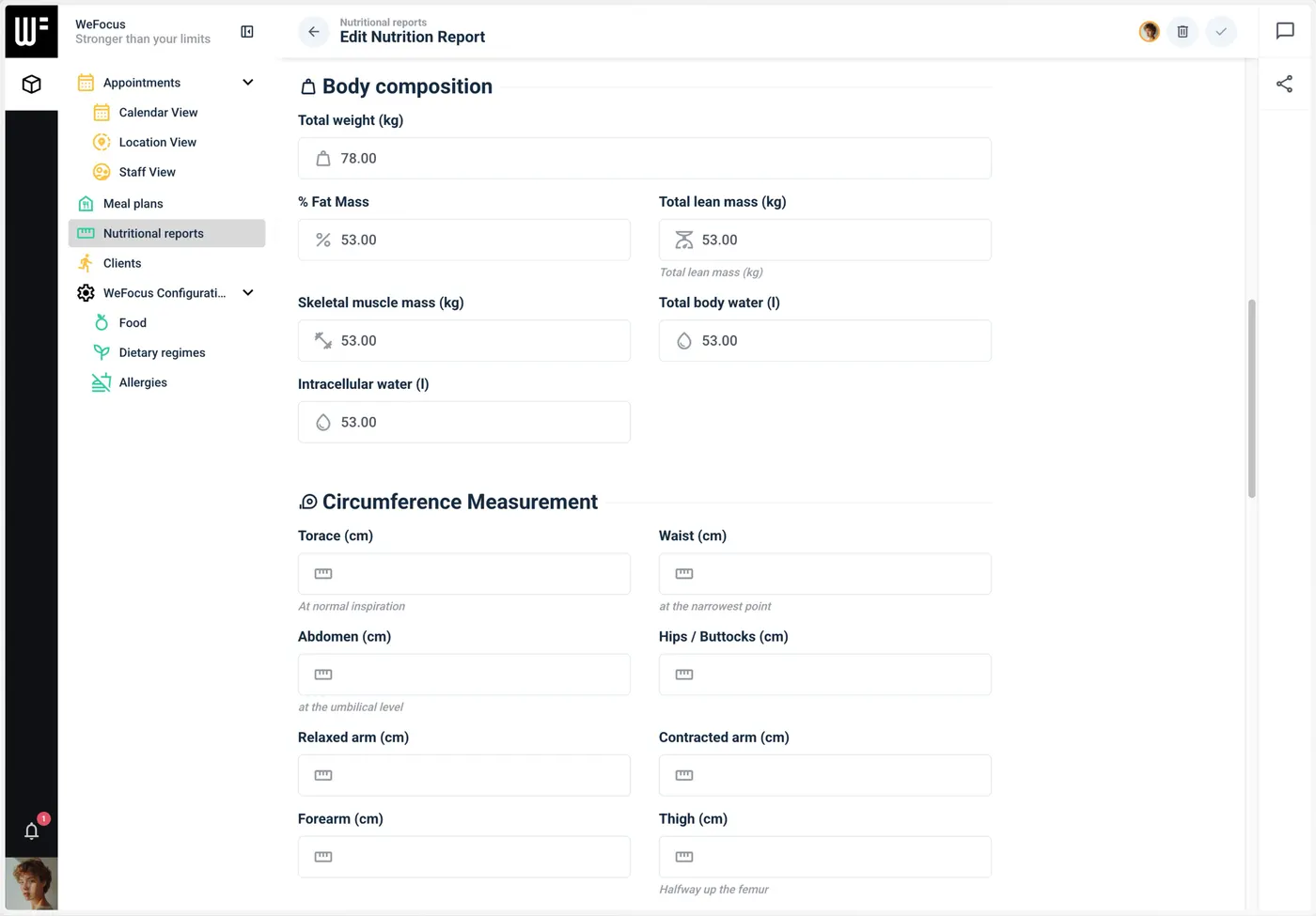Collapse the sidebar panel toggle icon

tap(247, 32)
